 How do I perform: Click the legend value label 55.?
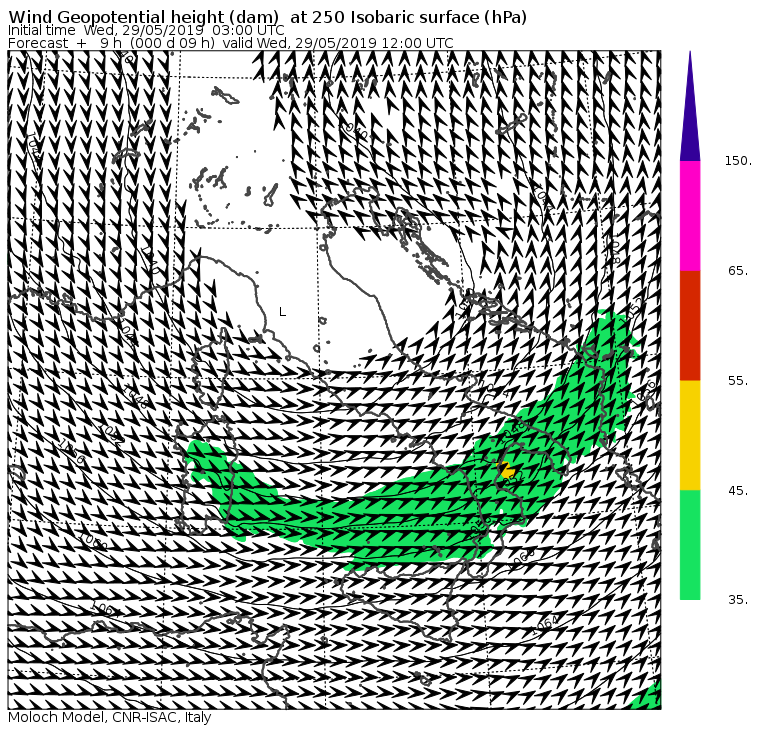(740, 381)
